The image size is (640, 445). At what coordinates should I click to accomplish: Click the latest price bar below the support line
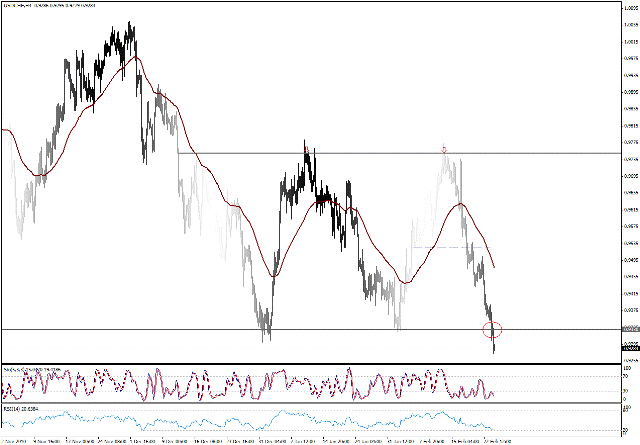click(x=493, y=346)
